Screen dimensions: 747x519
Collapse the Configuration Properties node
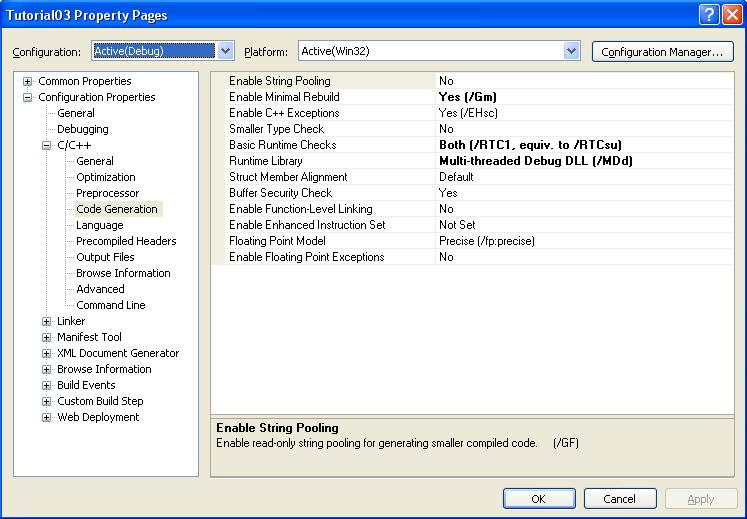pyautogui.click(x=28, y=98)
